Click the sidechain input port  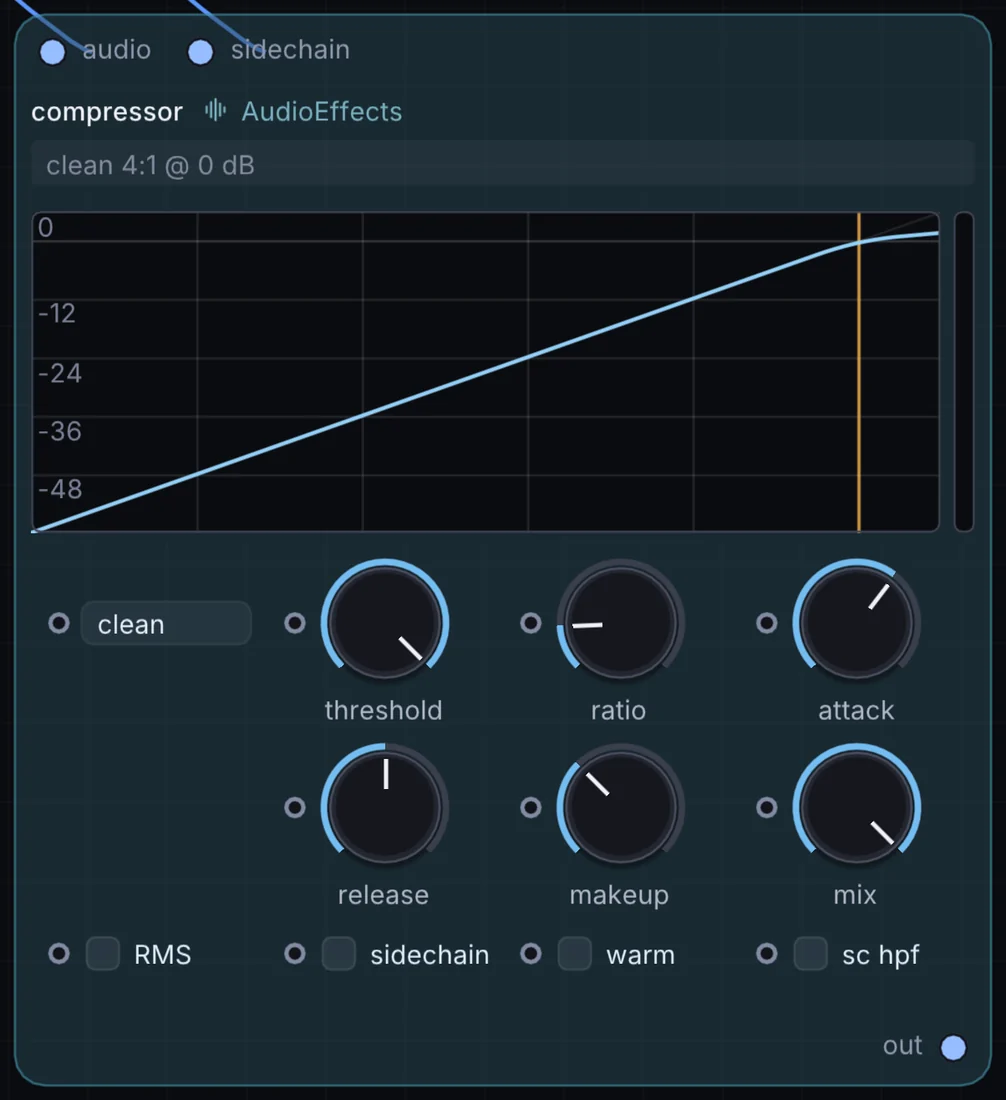pyautogui.click(x=201, y=52)
